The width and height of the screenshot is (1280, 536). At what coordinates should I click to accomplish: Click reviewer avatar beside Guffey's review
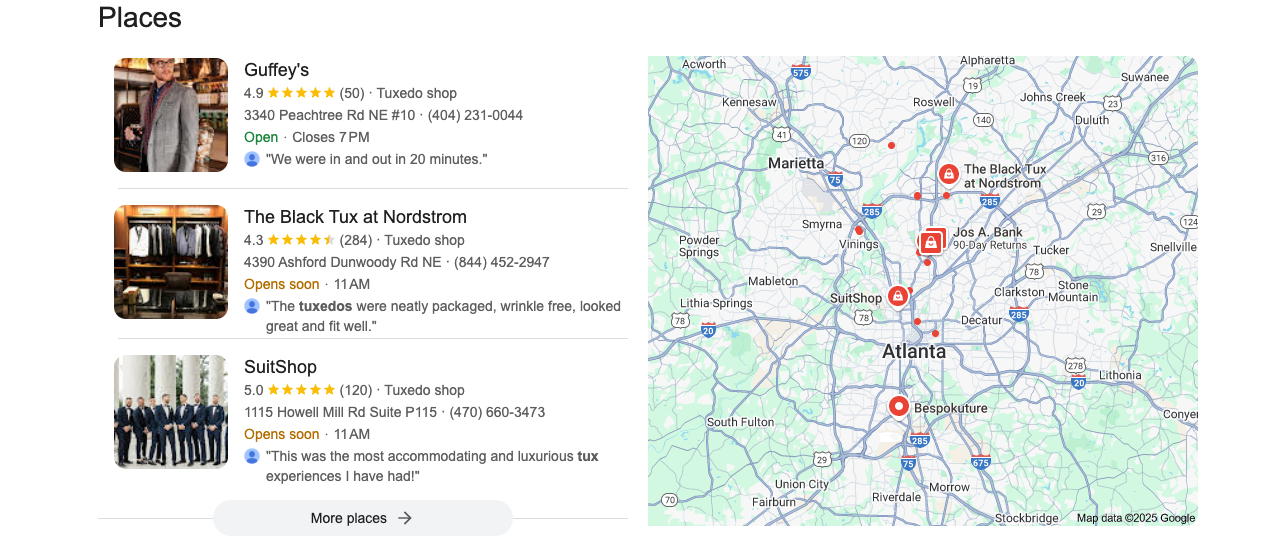coord(252,159)
